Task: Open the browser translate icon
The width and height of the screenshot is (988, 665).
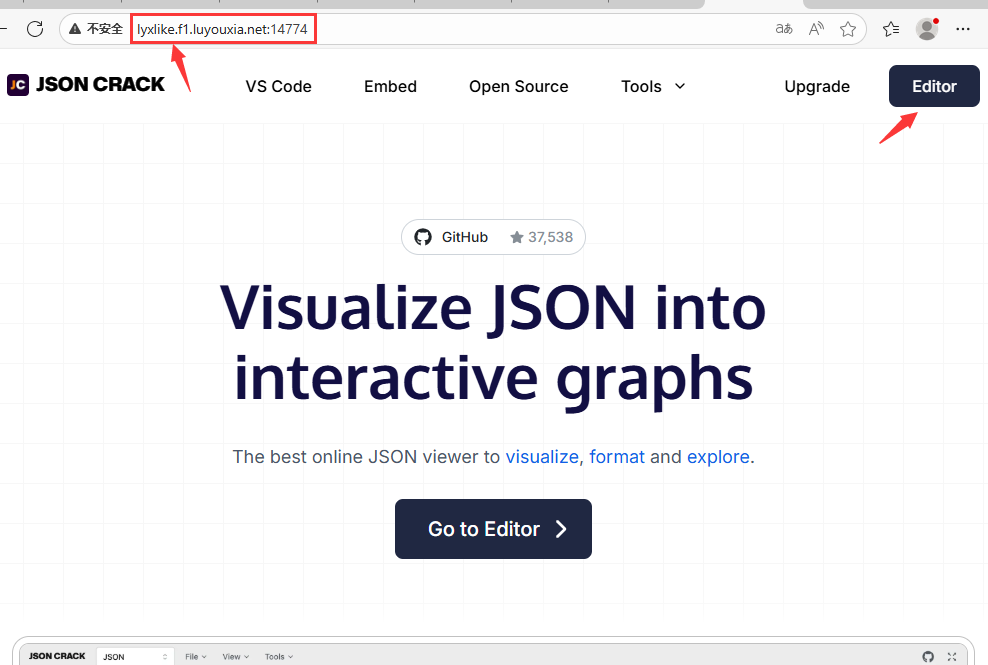Action: tap(784, 28)
